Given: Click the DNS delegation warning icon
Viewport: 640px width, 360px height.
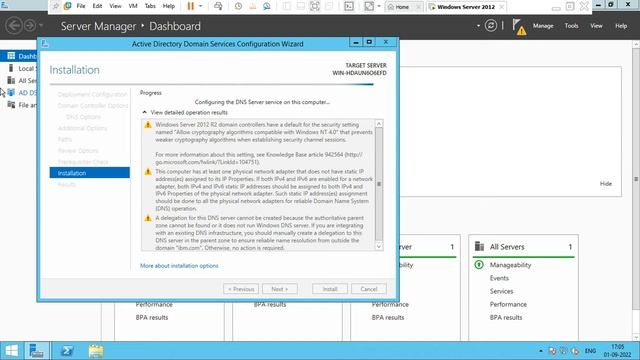Looking at the screenshot, I should pyautogui.click(x=148, y=218).
